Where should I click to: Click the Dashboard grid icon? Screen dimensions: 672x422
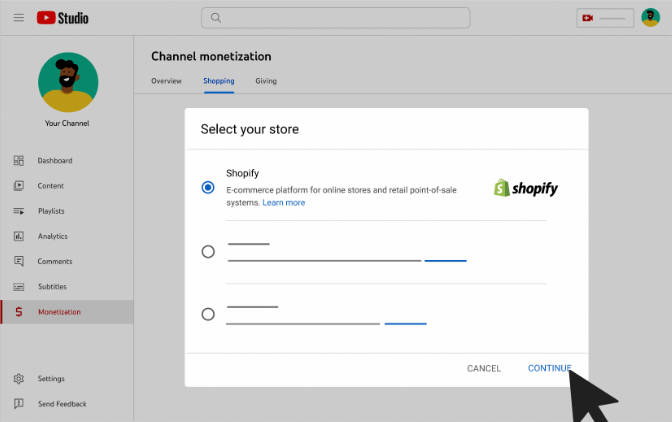18,161
